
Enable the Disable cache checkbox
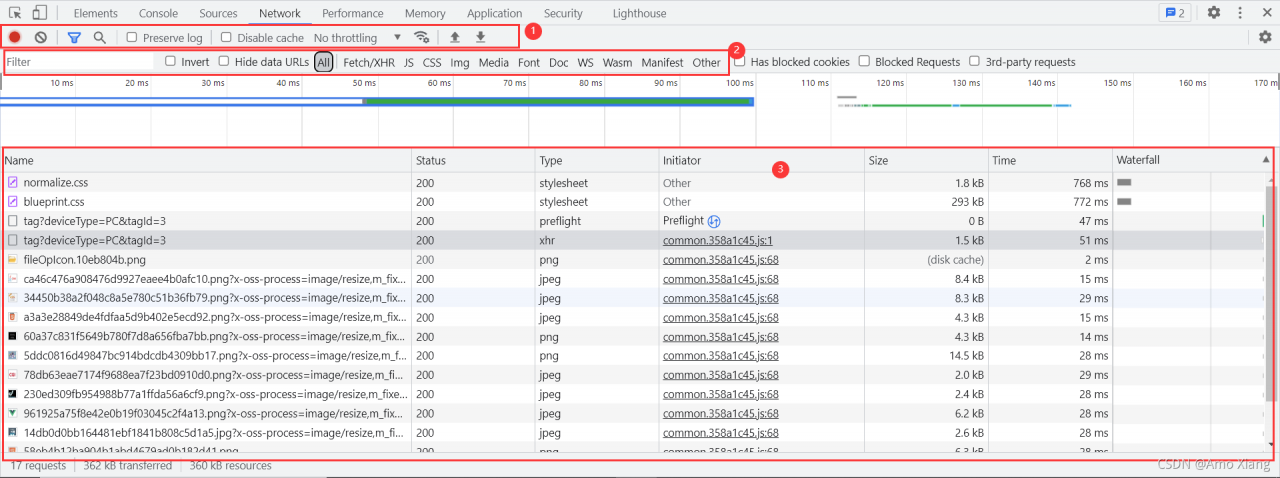[x=226, y=38]
